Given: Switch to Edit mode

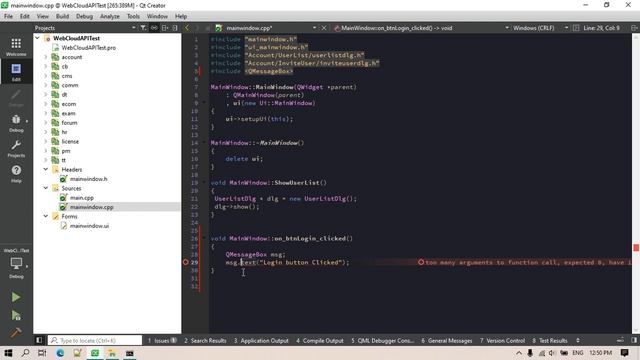Looking at the screenshot, I should tap(16, 72).
